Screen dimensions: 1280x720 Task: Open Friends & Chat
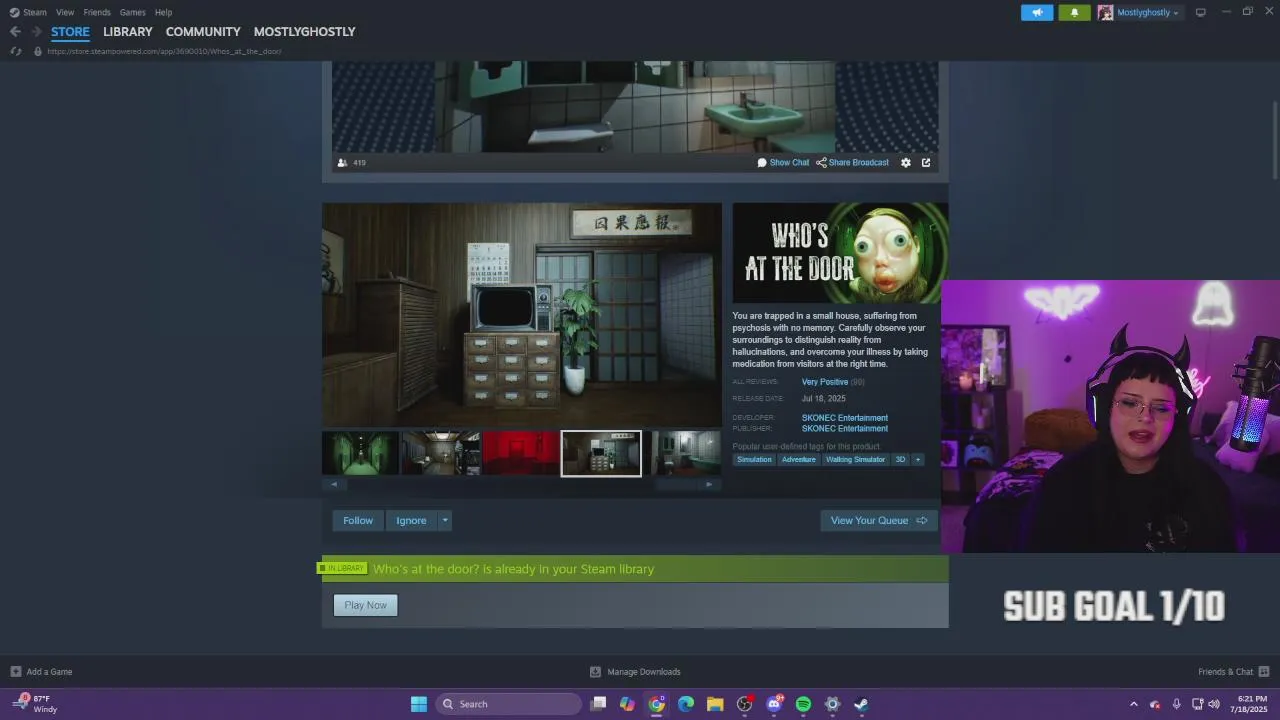point(1233,672)
